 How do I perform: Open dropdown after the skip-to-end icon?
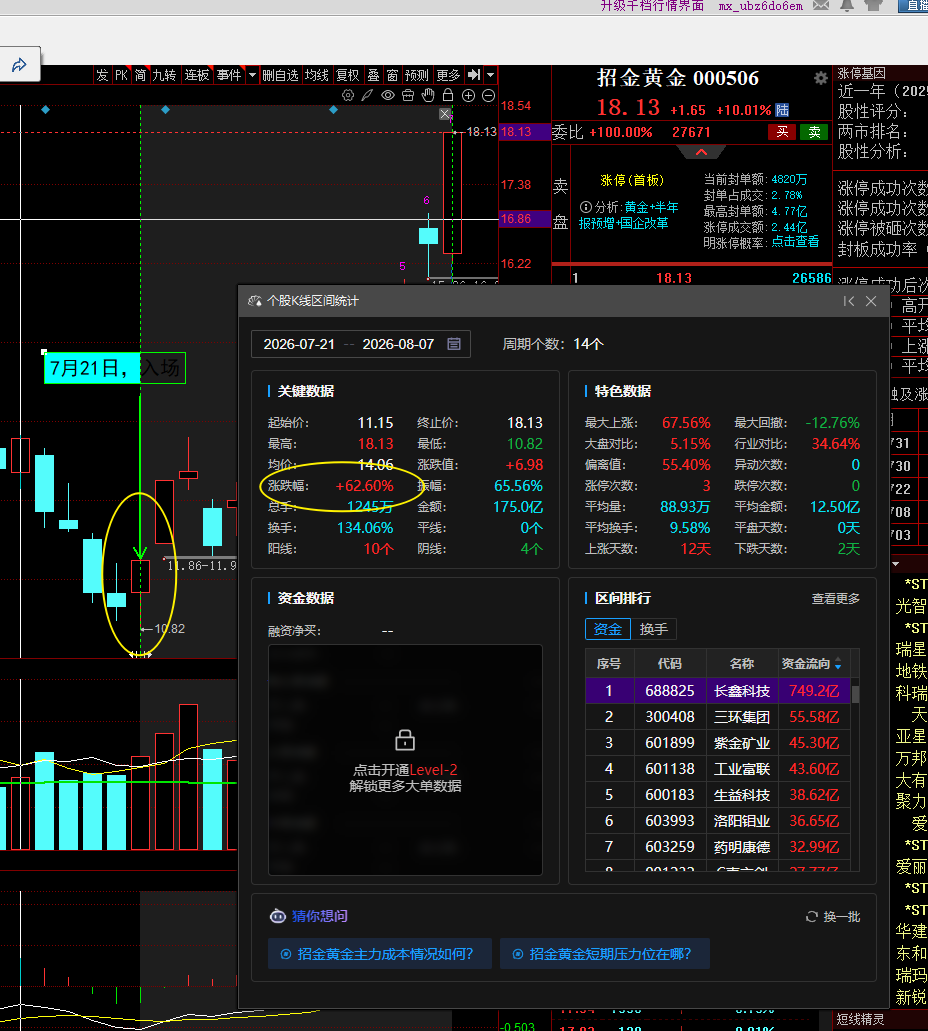click(x=490, y=75)
